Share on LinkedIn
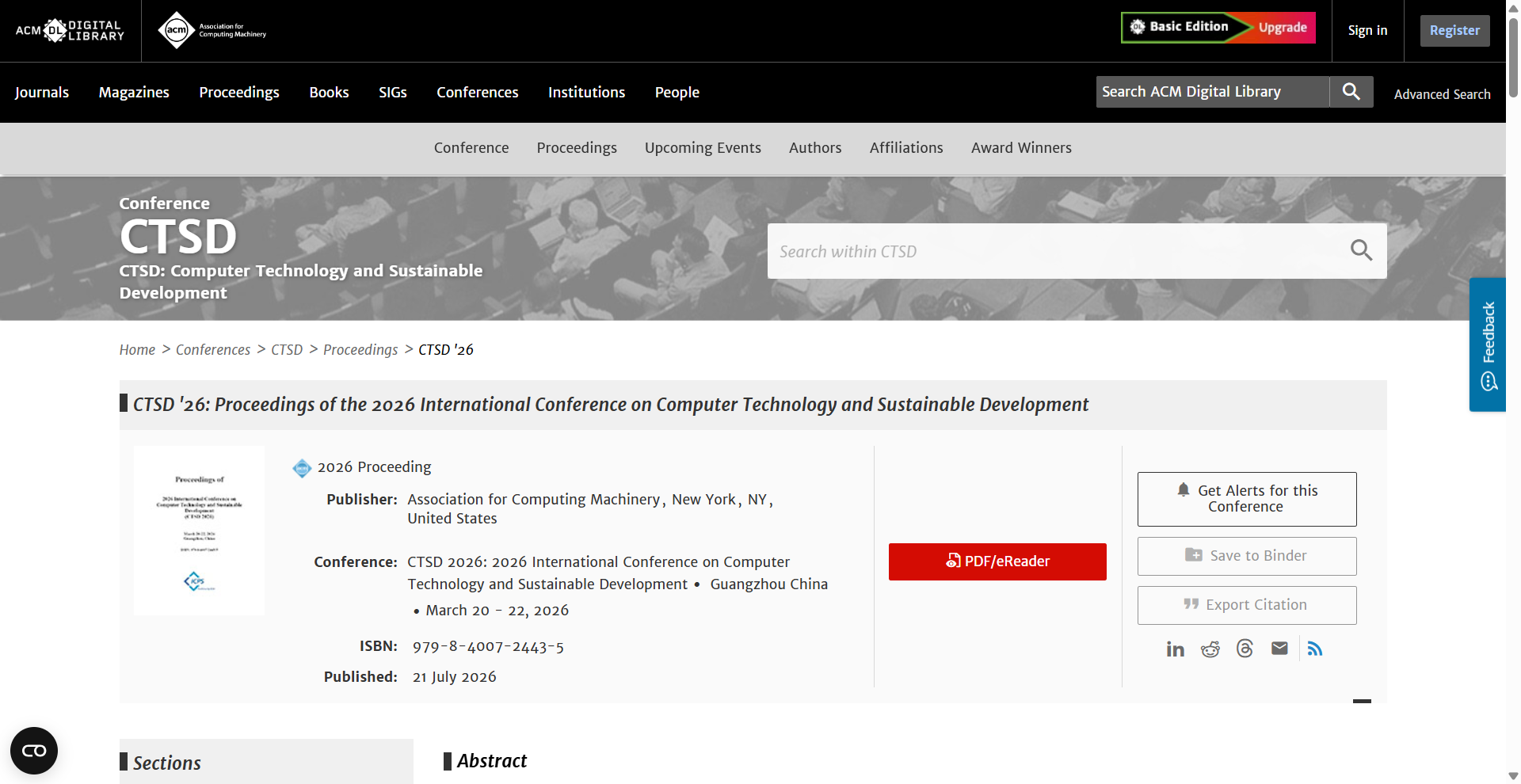1521x784 pixels. [1175, 649]
